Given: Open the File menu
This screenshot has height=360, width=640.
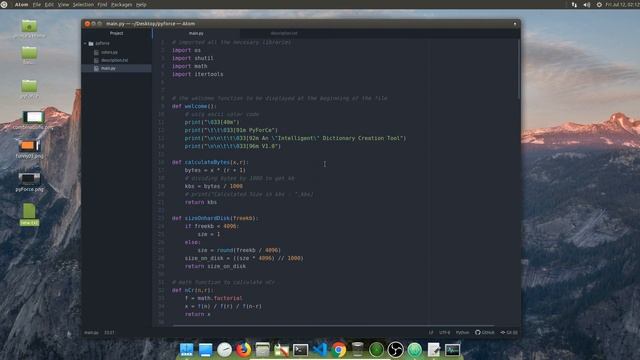Looking at the screenshot, I should tap(37, 4).
